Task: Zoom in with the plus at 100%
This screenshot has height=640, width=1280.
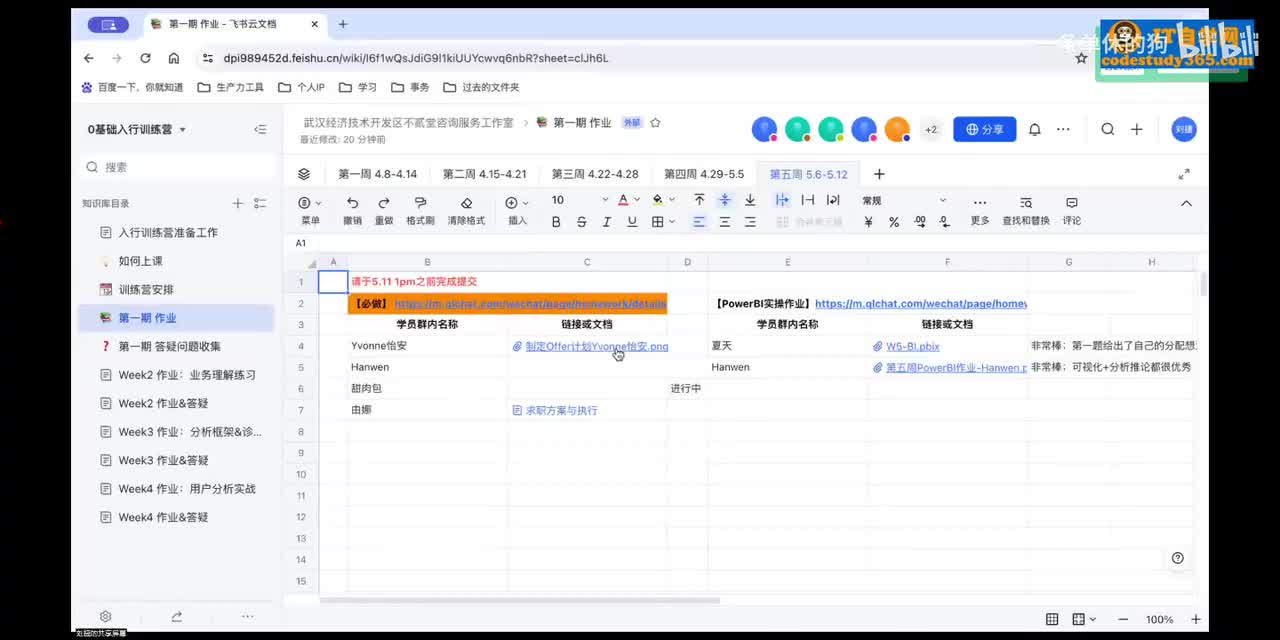Action: pos(1196,619)
